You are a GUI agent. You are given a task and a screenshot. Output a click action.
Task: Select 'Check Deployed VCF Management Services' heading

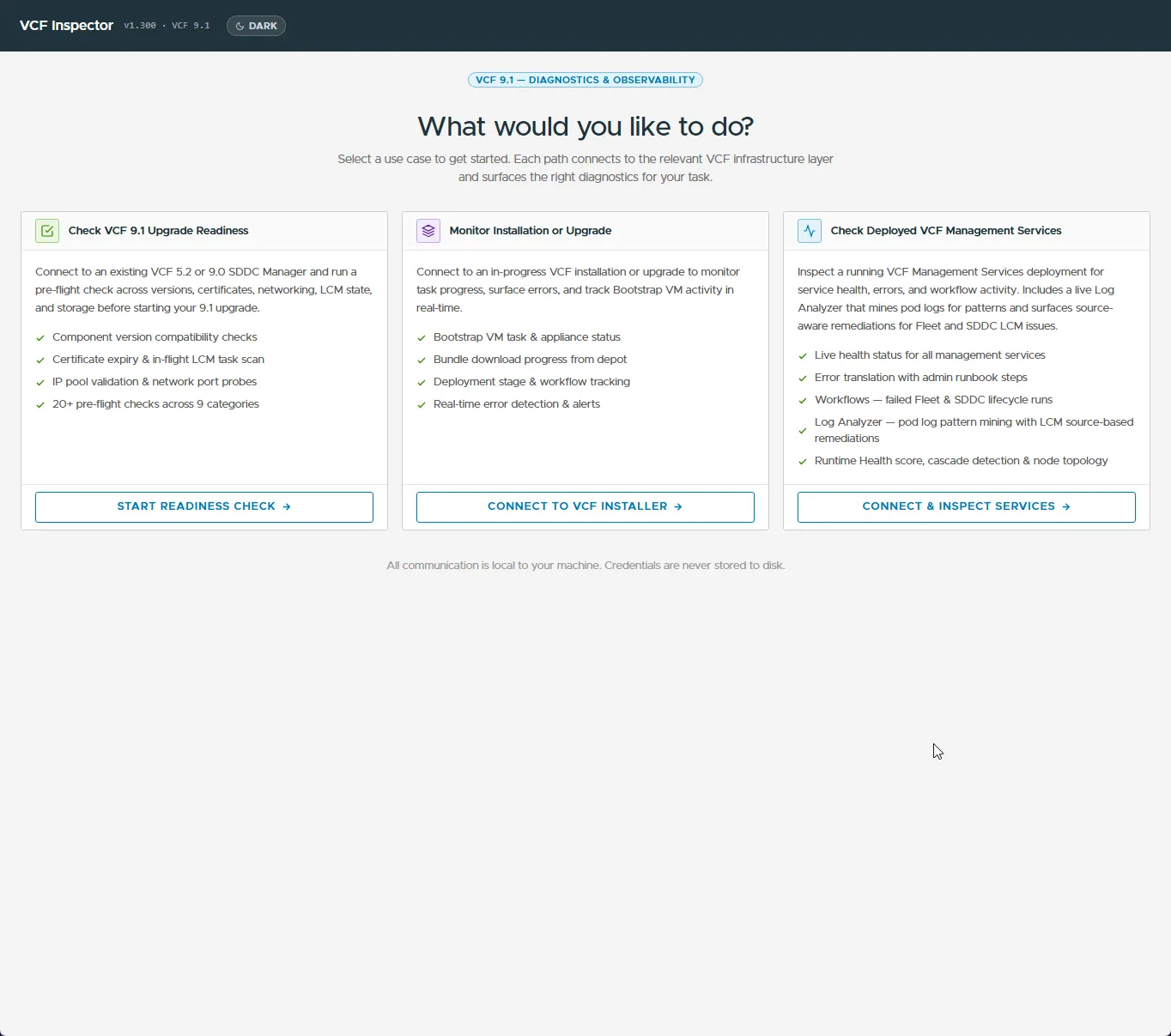946,231
